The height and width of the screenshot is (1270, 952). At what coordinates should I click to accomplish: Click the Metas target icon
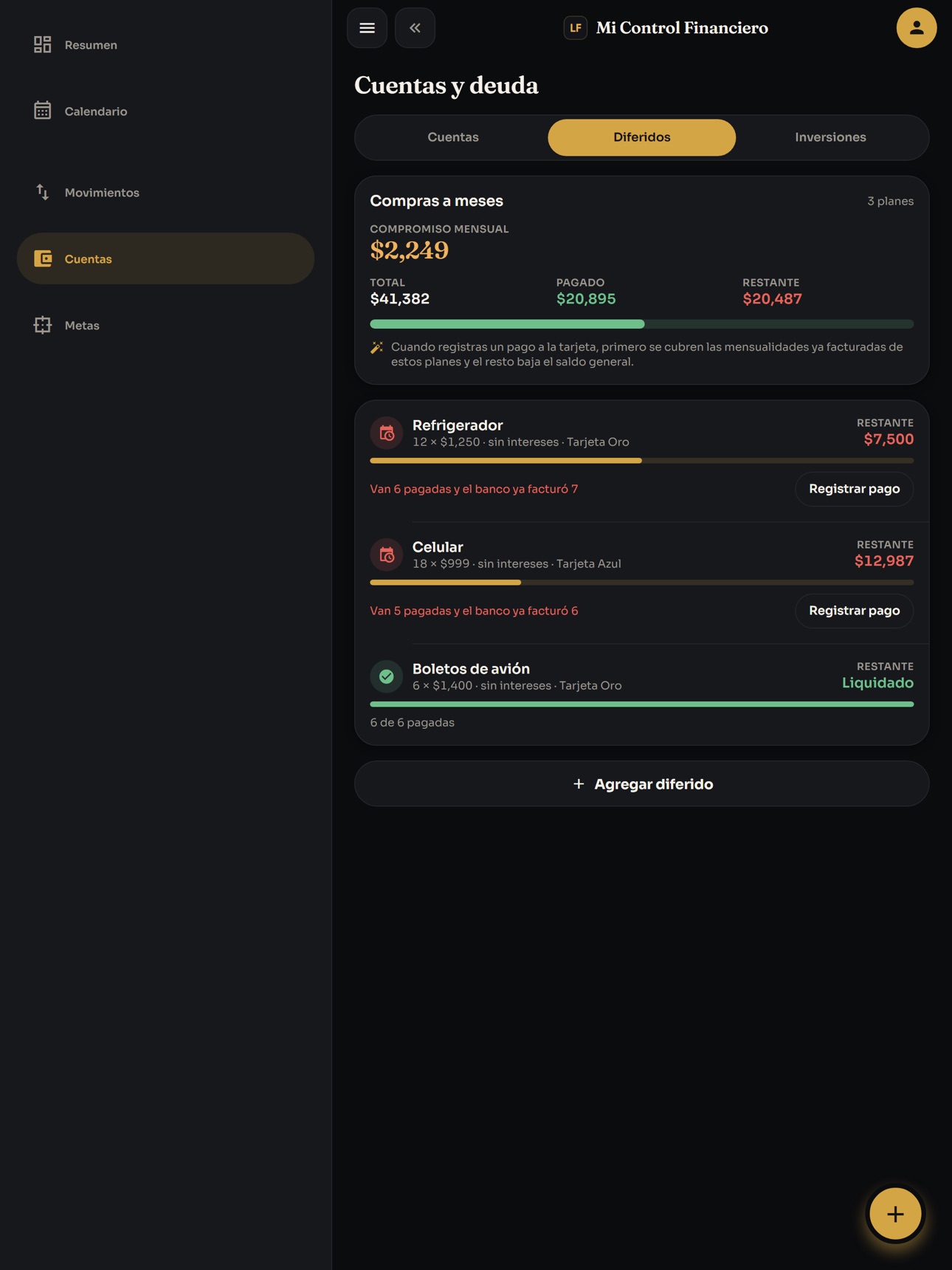pyautogui.click(x=43, y=325)
